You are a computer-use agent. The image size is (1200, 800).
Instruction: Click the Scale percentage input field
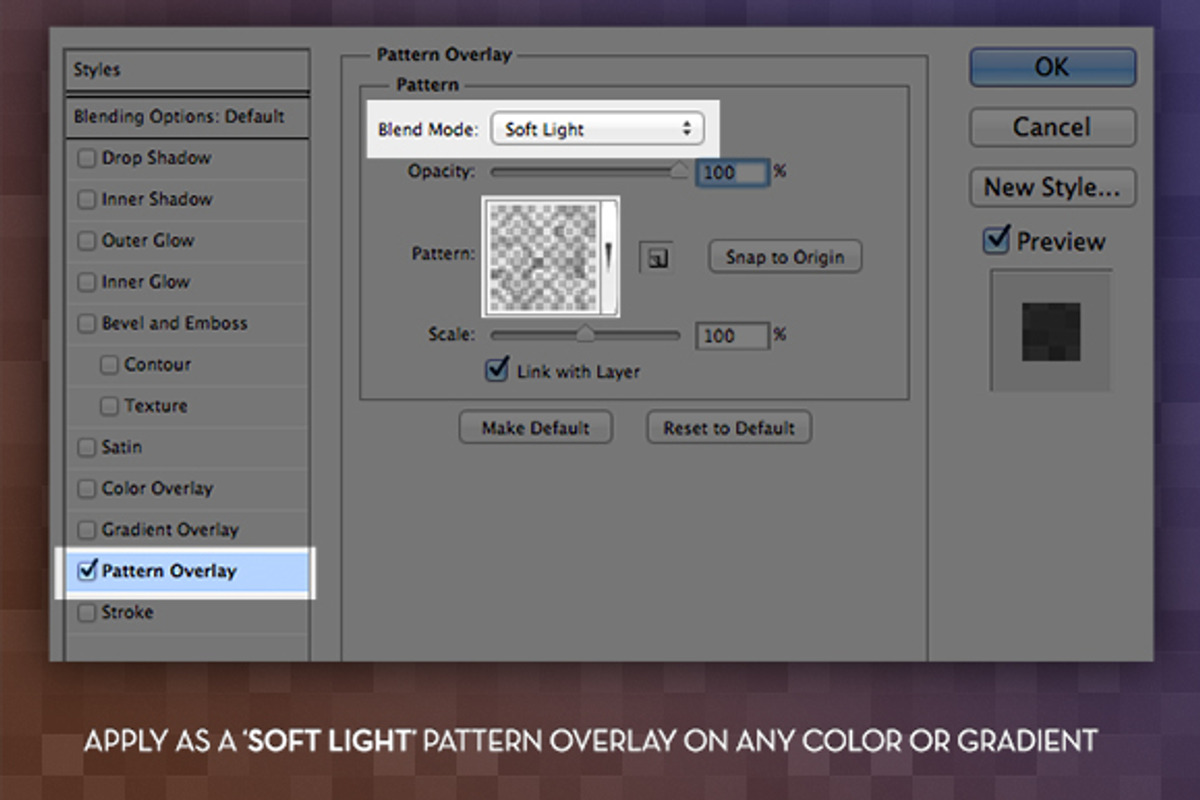point(732,335)
